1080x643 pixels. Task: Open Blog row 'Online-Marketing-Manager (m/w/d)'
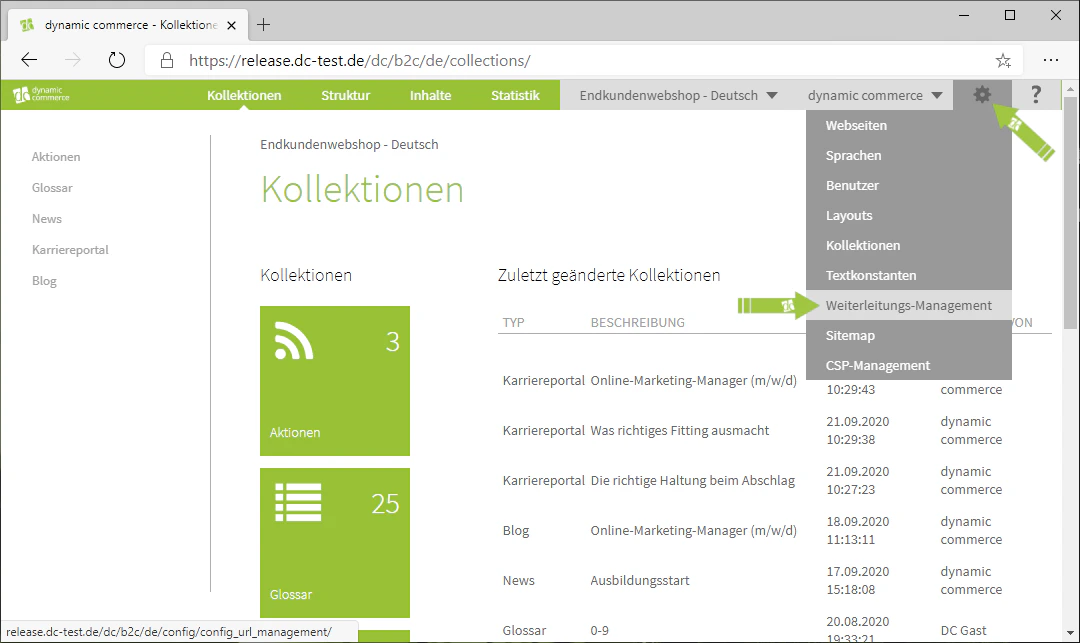(694, 531)
